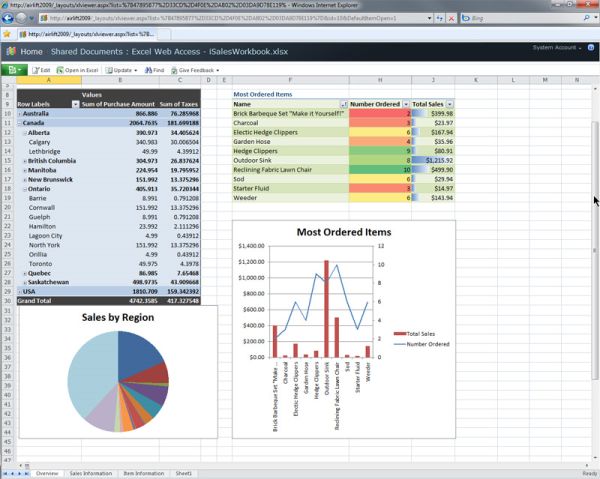The image size is (600, 479).
Task: Click the Favorites star icon
Action: coord(7,34)
